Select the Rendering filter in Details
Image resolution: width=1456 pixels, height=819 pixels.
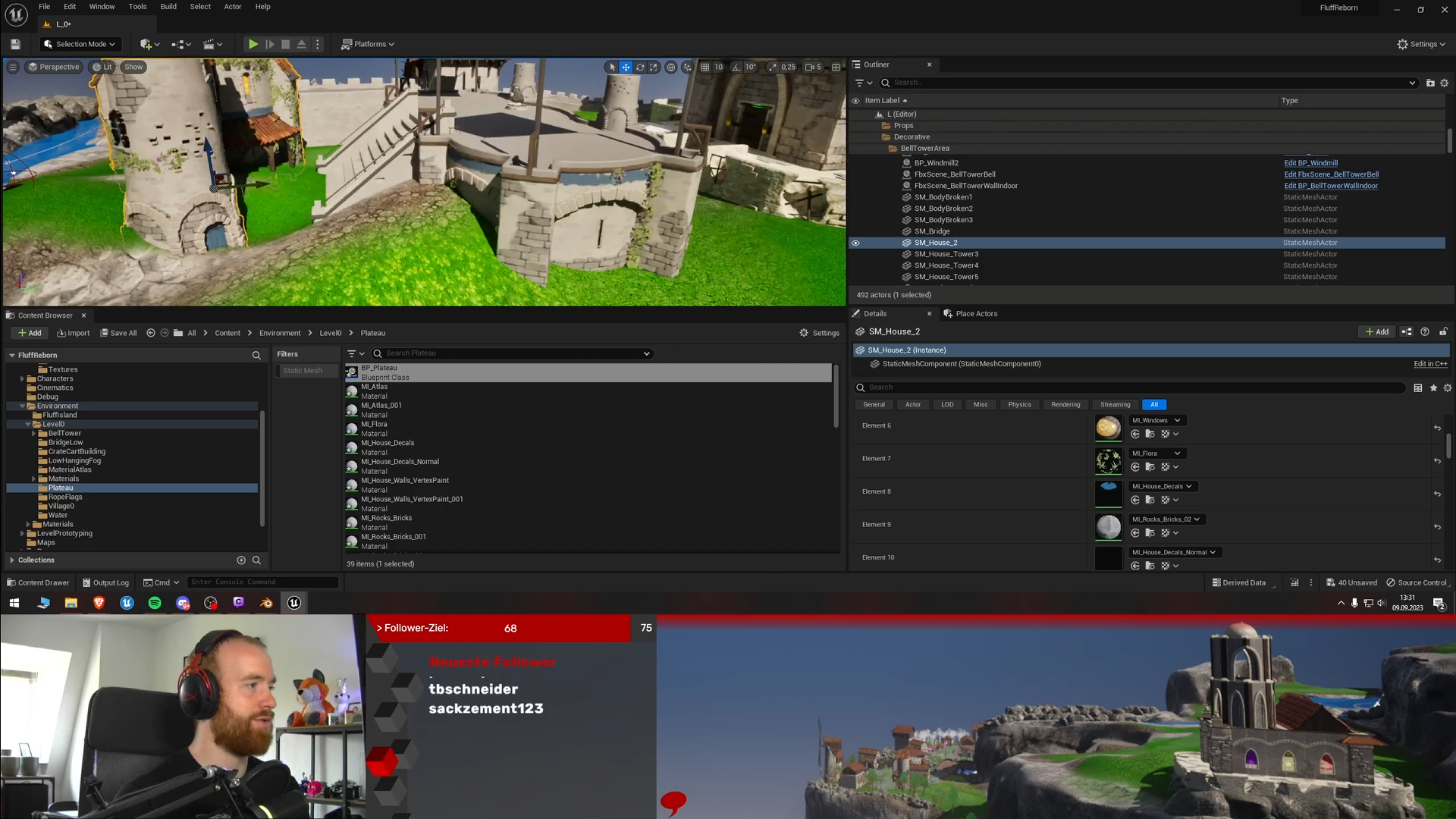coord(1065,404)
